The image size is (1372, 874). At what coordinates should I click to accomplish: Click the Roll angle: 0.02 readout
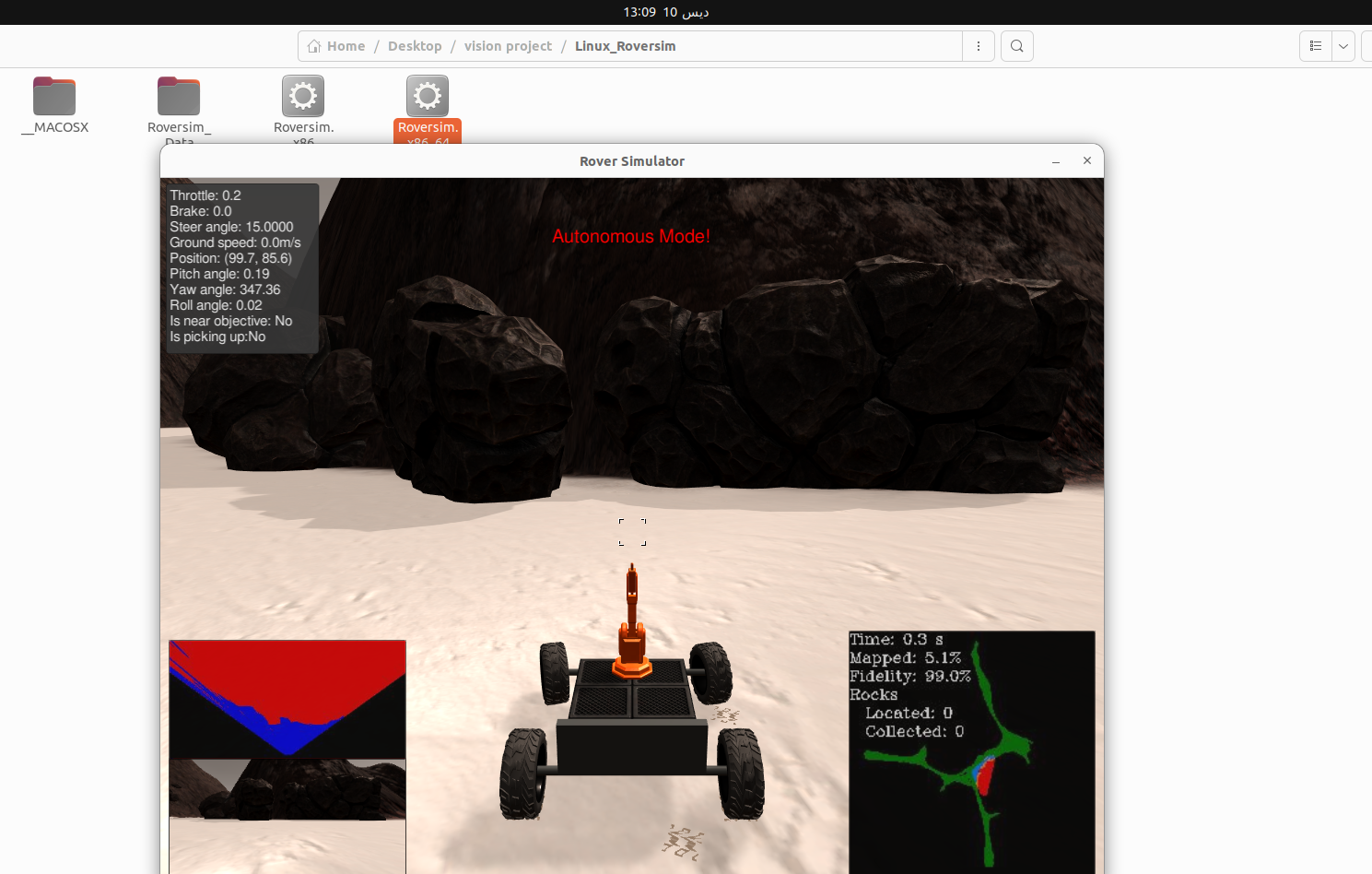(x=216, y=305)
